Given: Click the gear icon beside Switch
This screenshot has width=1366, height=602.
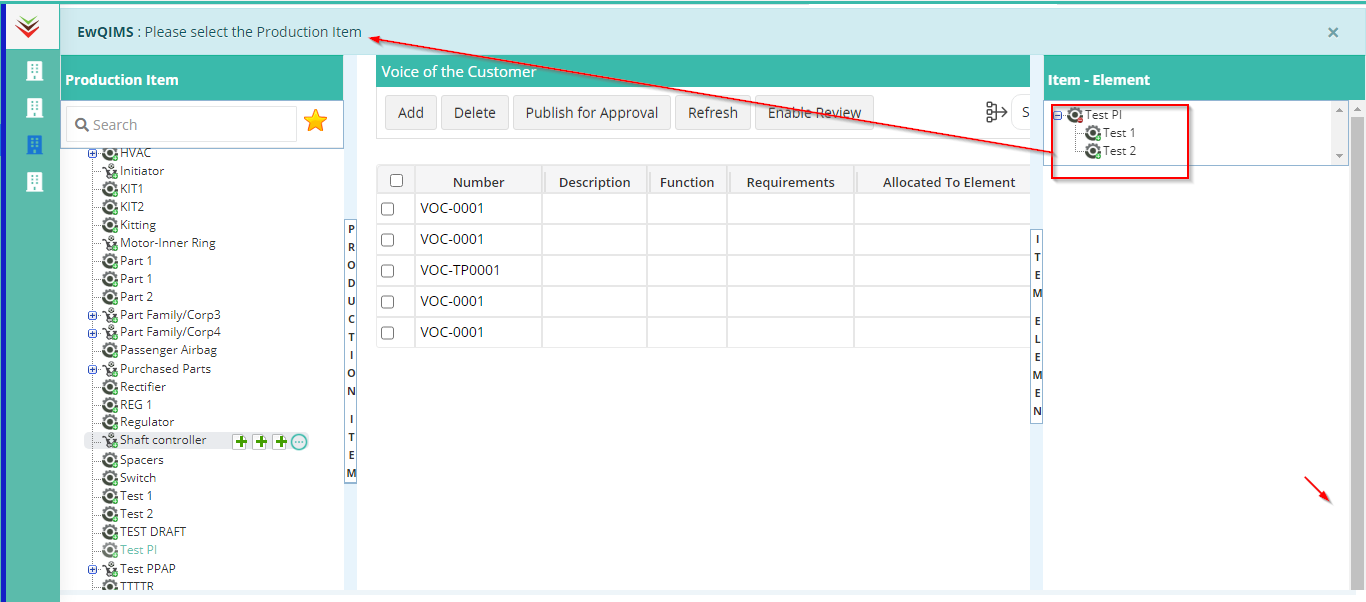Looking at the screenshot, I should click(110, 478).
